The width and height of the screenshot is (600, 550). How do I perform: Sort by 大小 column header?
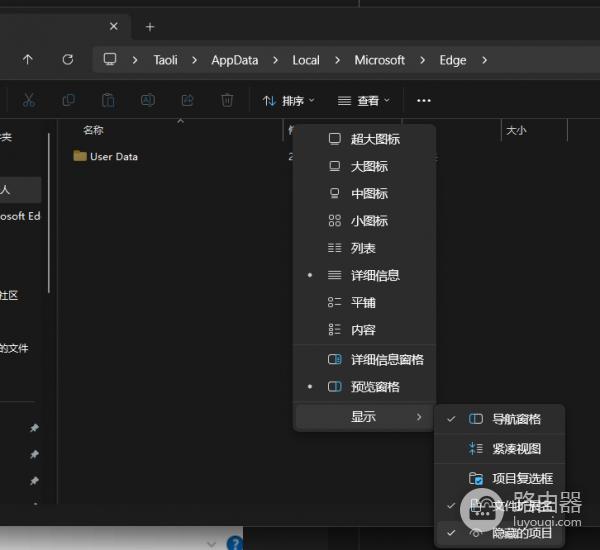pos(516,131)
